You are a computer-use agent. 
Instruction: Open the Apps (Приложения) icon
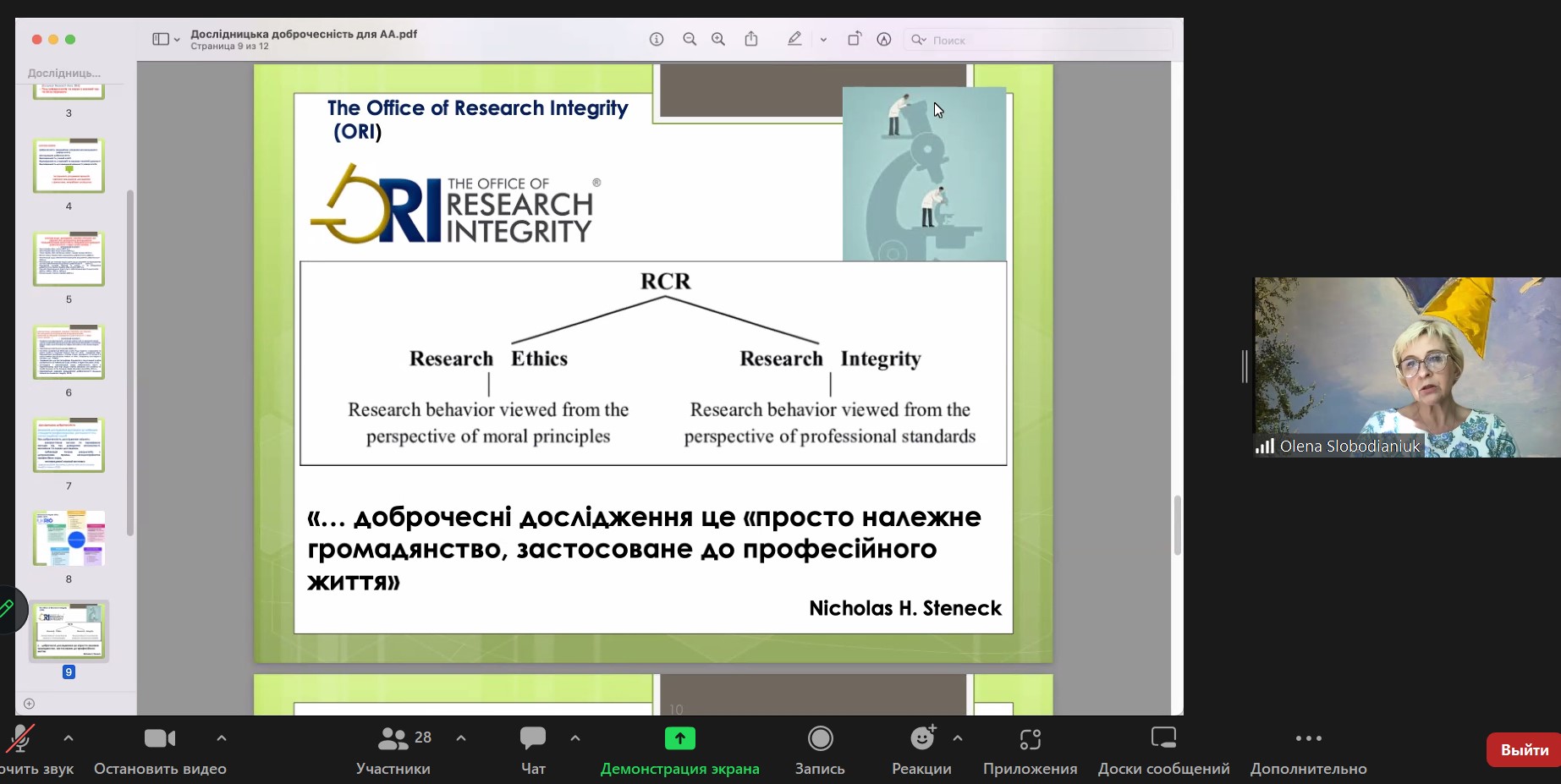(1030, 739)
